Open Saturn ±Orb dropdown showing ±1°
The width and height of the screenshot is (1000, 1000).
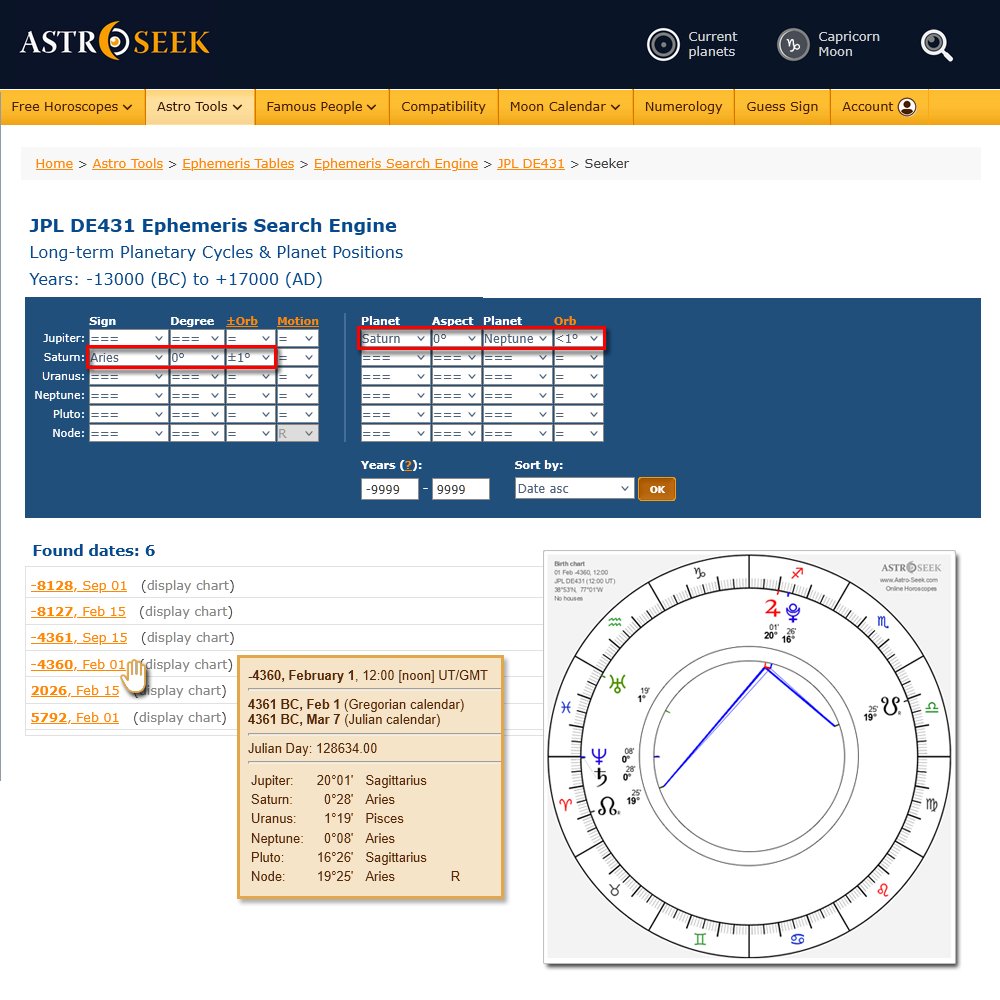tap(249, 357)
